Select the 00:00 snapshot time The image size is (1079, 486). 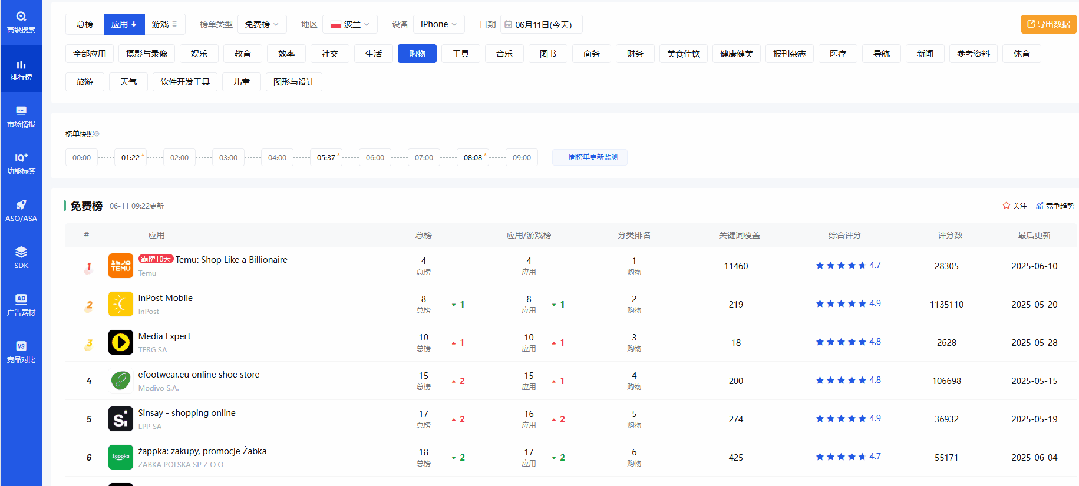(x=81, y=158)
